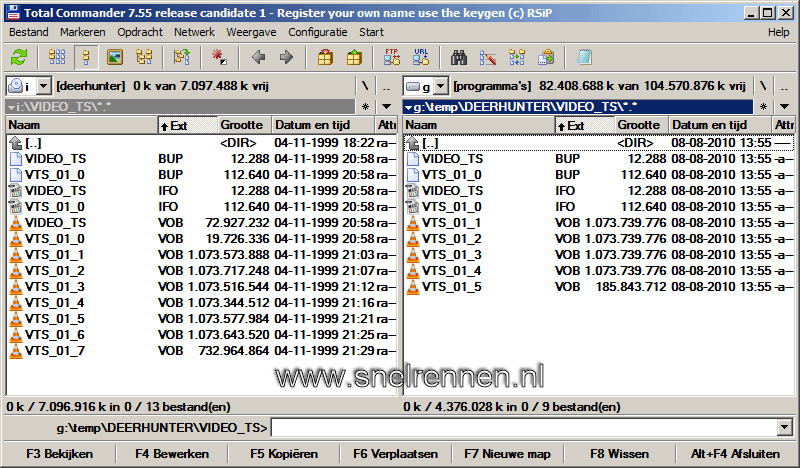Screen dimensions: 800x468
Task: Open right panel history dropdown arrow
Action: tap(785, 107)
